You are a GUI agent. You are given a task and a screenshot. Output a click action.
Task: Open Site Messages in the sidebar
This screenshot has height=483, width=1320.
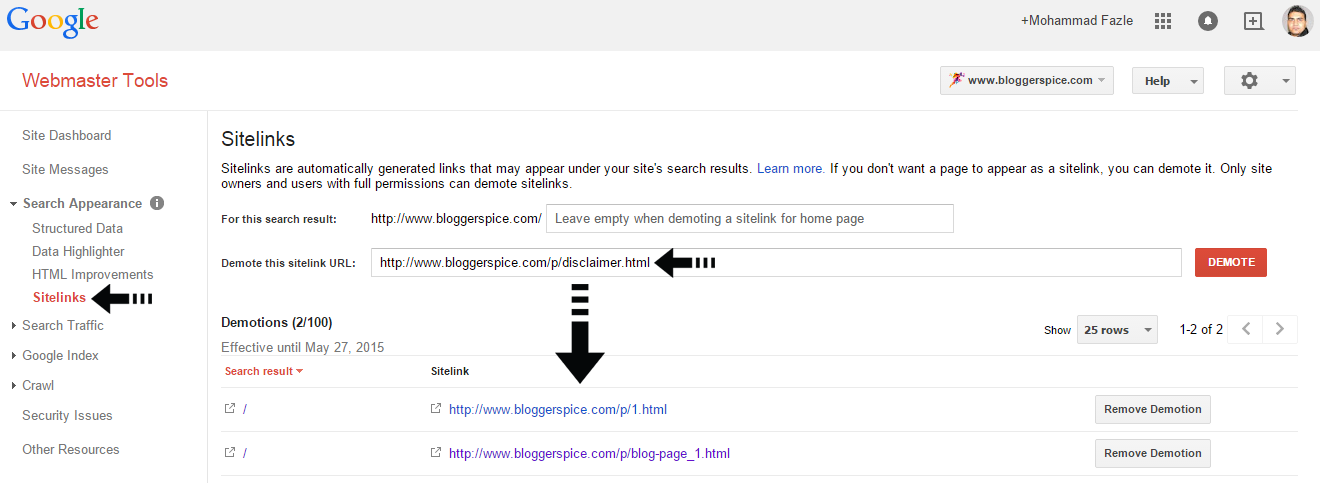(x=65, y=169)
